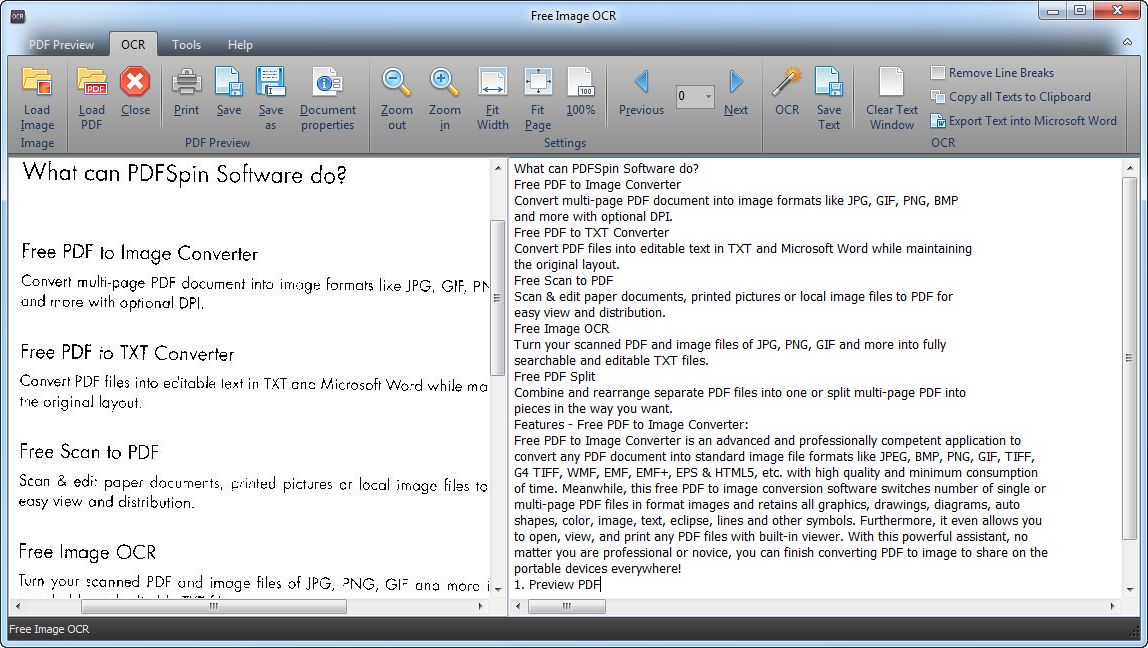Viewport: 1148px width, 648px height.
Task: Open Document properties icon
Action: pos(327,81)
